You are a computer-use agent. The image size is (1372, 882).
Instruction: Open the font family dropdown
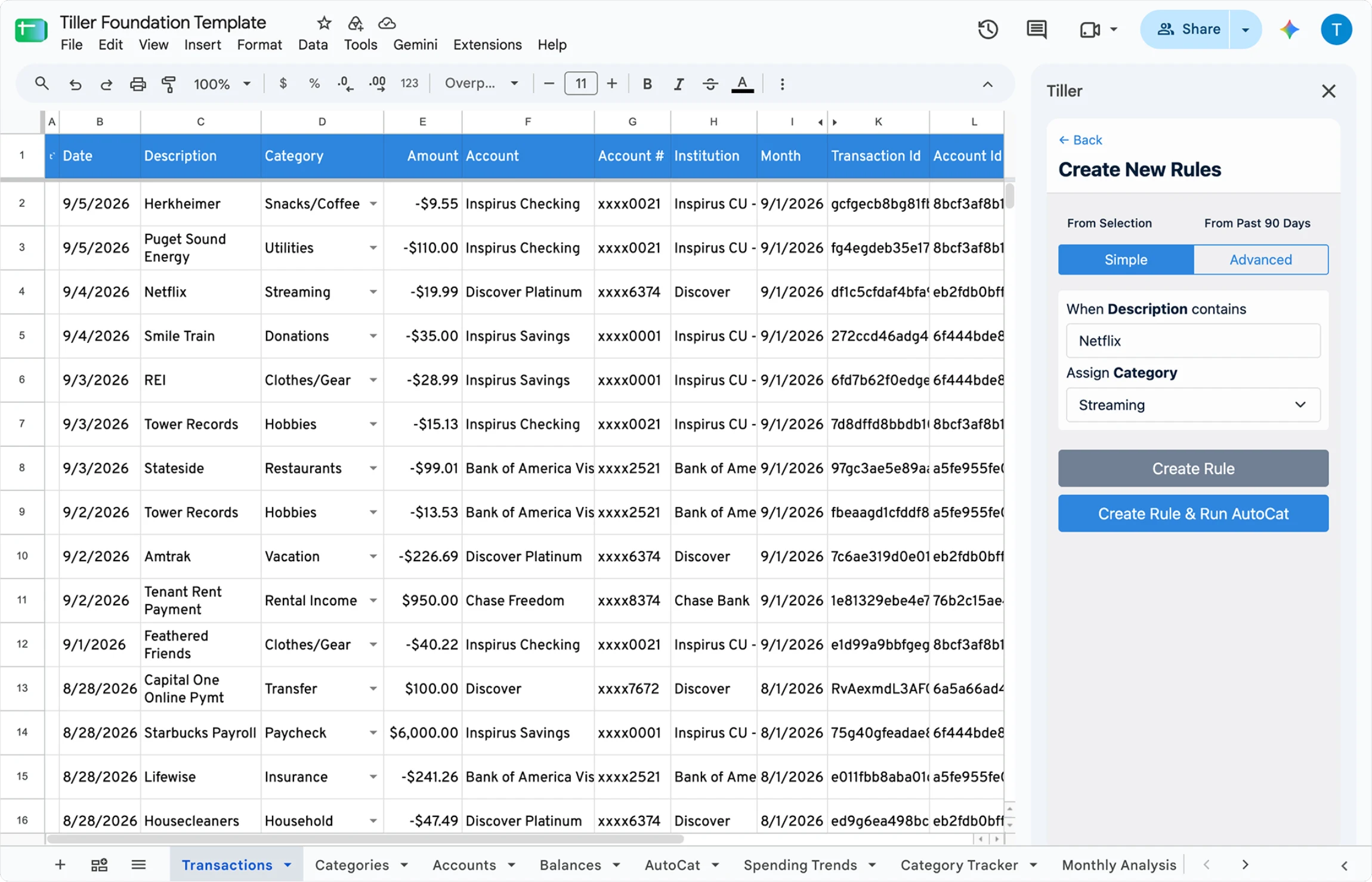pyautogui.click(x=481, y=83)
